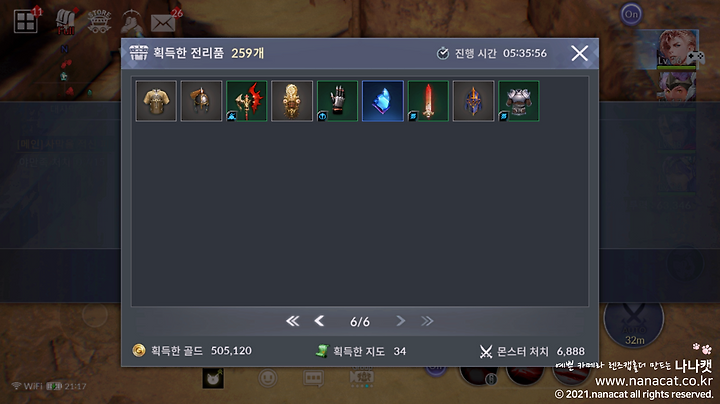The height and width of the screenshot is (404, 720).
Task: Toggle the AUTO battle button
Action: pyautogui.click(x=634, y=321)
